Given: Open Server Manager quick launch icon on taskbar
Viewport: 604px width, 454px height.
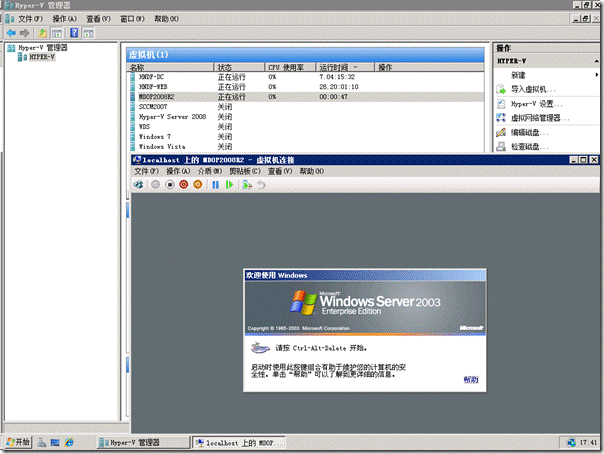Looking at the screenshot, I should pyautogui.click(x=42, y=442).
